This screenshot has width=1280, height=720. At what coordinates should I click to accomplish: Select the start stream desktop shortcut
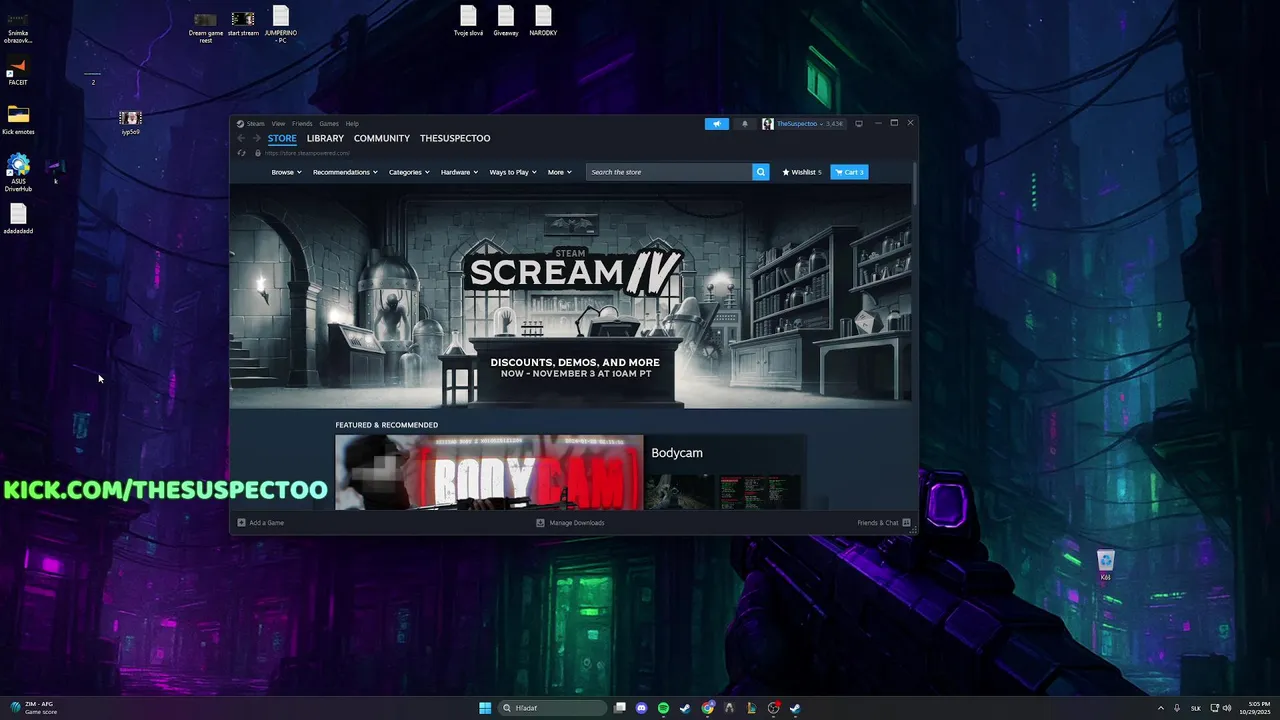243,24
